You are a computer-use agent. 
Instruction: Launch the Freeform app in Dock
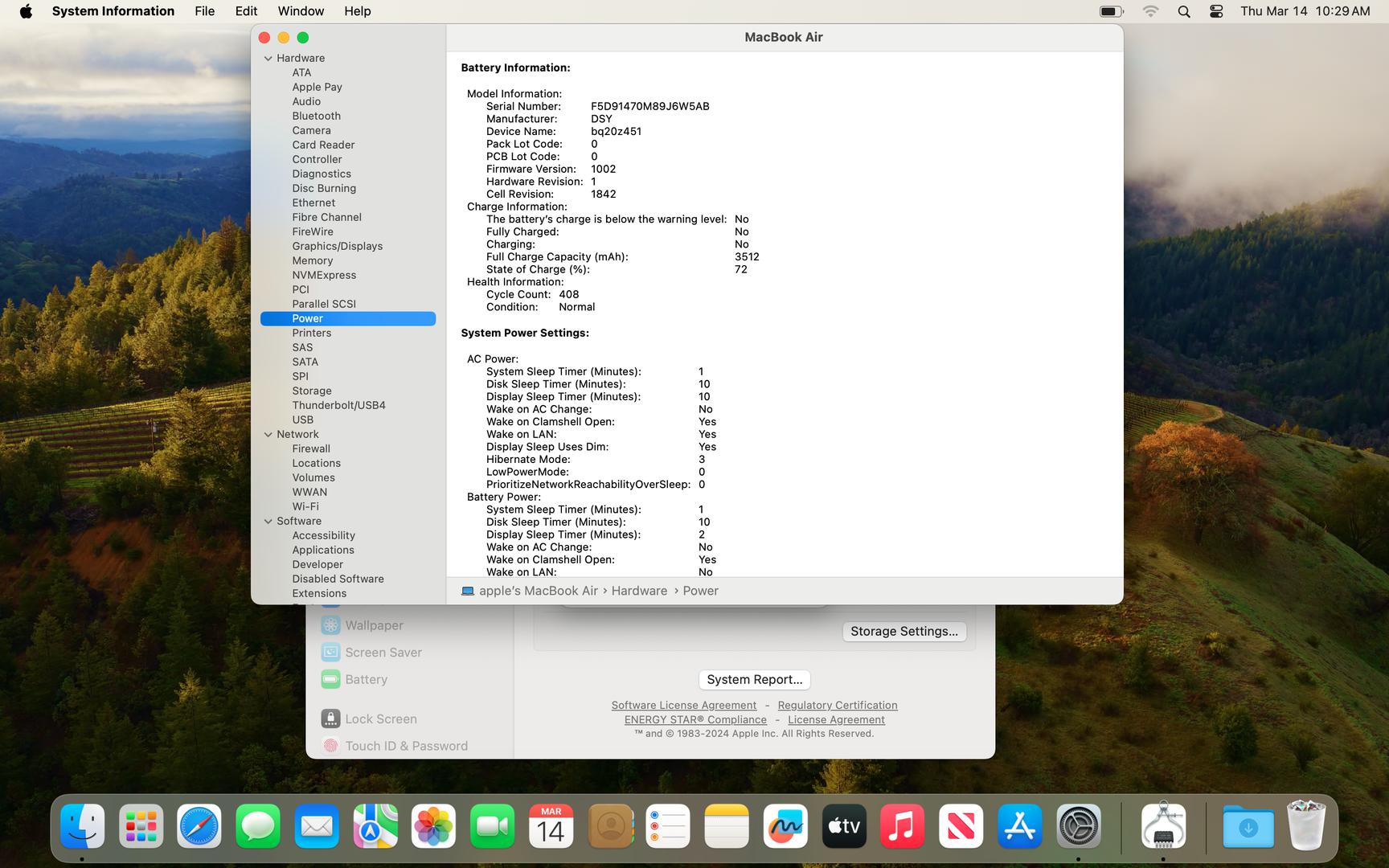[785, 825]
